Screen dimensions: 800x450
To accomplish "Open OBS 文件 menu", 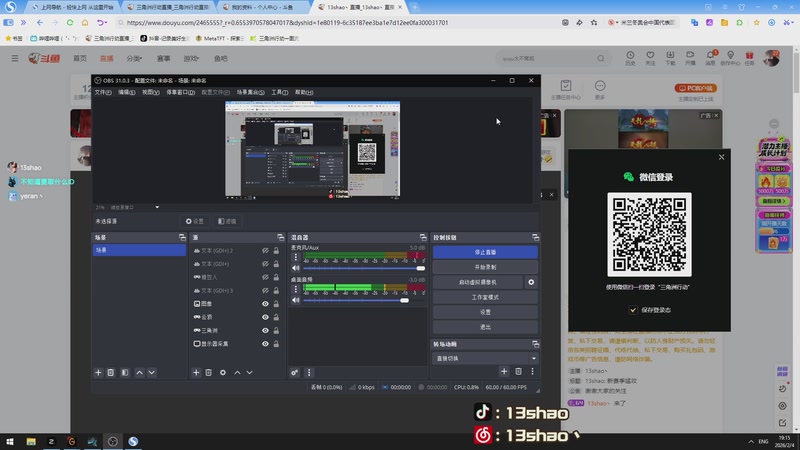I will pyautogui.click(x=103, y=92).
